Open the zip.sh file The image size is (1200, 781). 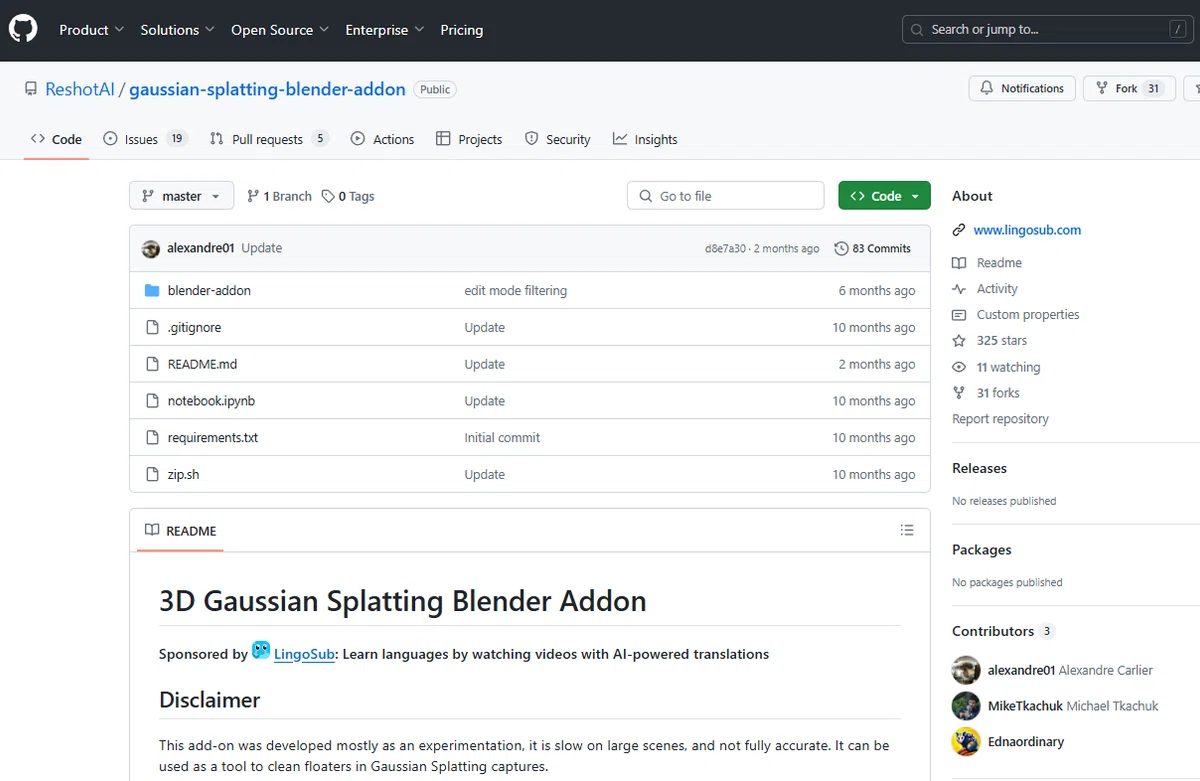(x=183, y=474)
